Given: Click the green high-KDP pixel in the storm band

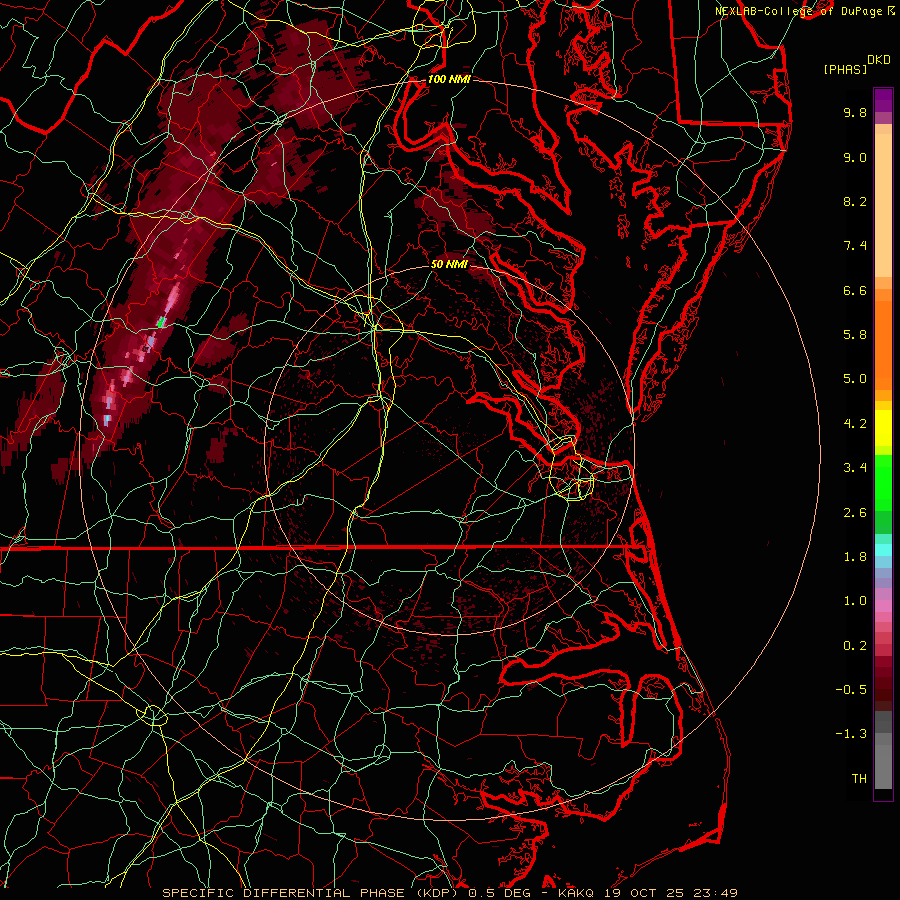Looking at the screenshot, I should point(162,322).
